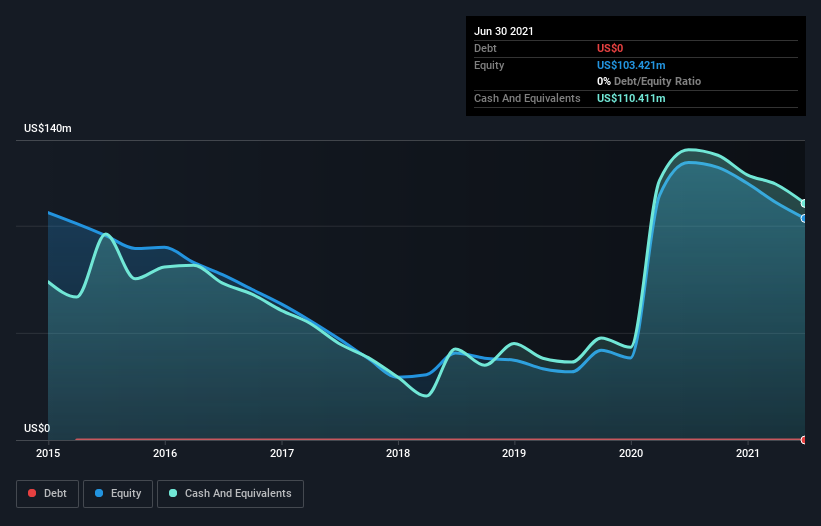Select the Cash endpoint marker at Jun 2021
Screen dimensions: 821x526
pos(804,204)
